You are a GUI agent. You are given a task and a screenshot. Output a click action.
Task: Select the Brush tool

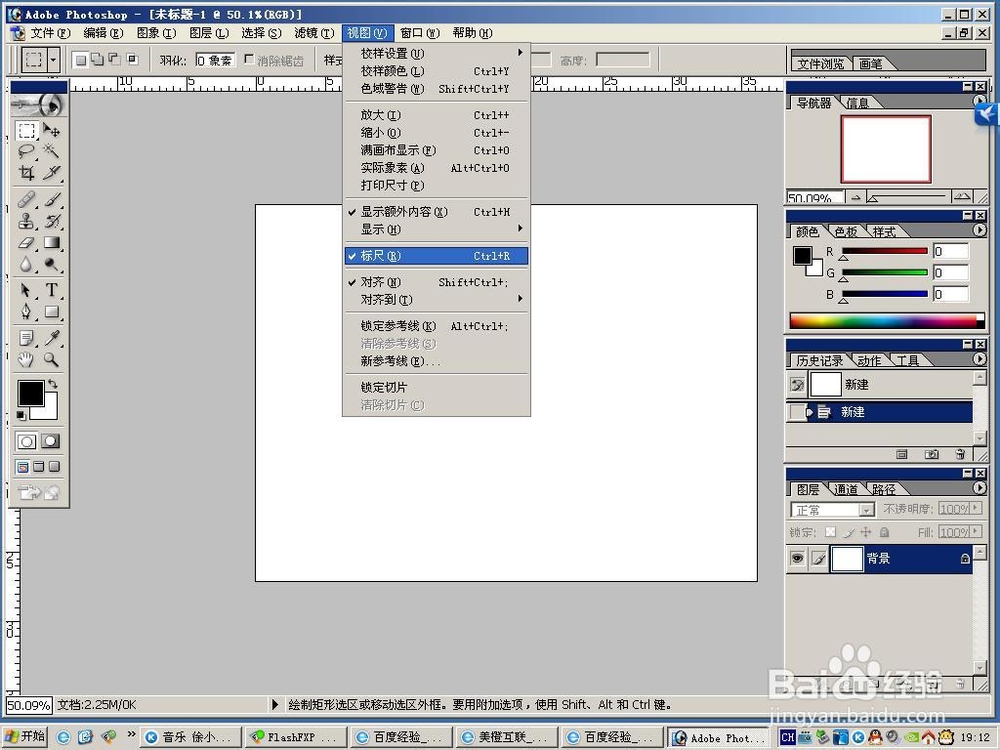tap(52, 200)
